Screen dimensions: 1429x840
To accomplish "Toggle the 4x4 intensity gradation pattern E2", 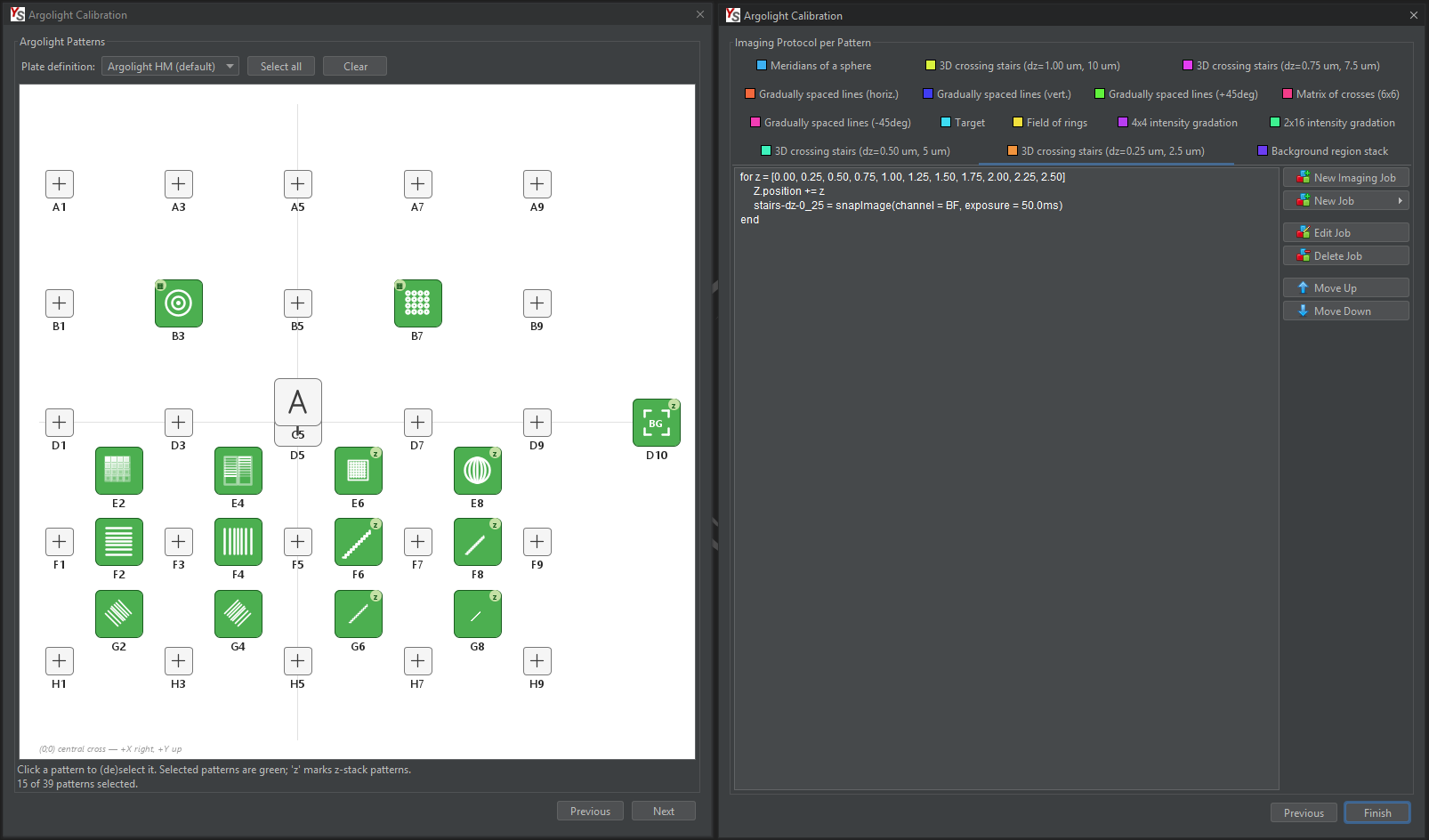I will 119,471.
